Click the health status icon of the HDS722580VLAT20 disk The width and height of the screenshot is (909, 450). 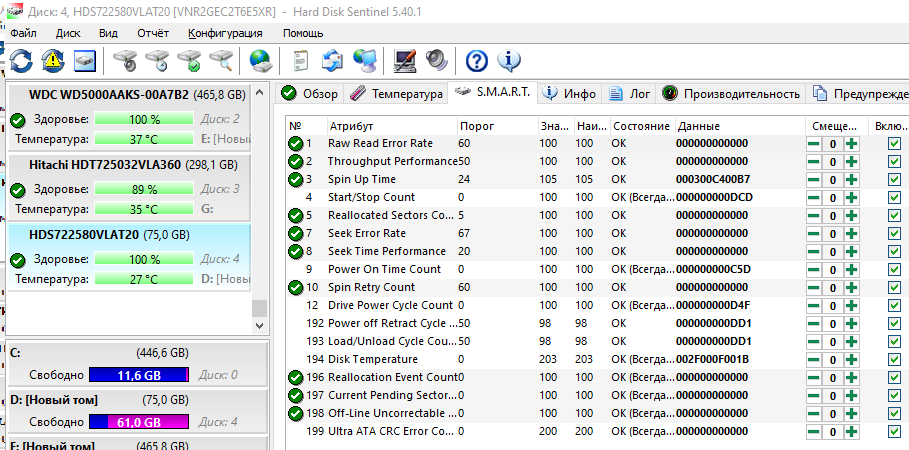click(x=18, y=260)
